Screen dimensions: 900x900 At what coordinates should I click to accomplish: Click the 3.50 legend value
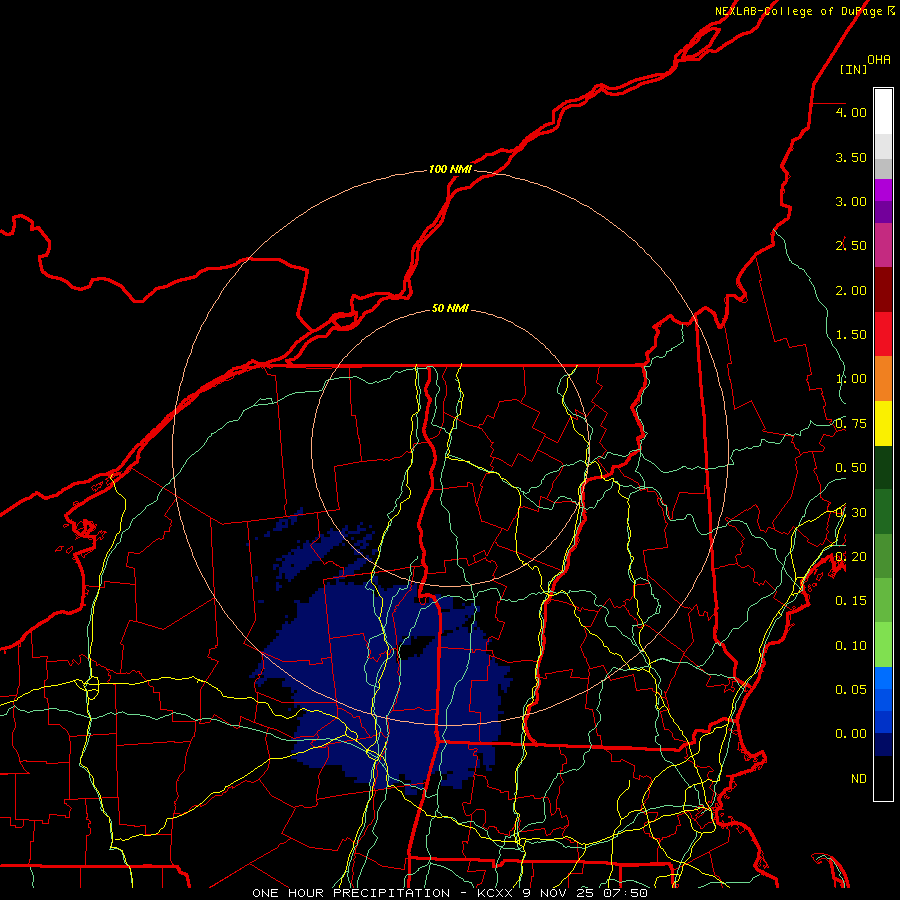click(x=851, y=157)
